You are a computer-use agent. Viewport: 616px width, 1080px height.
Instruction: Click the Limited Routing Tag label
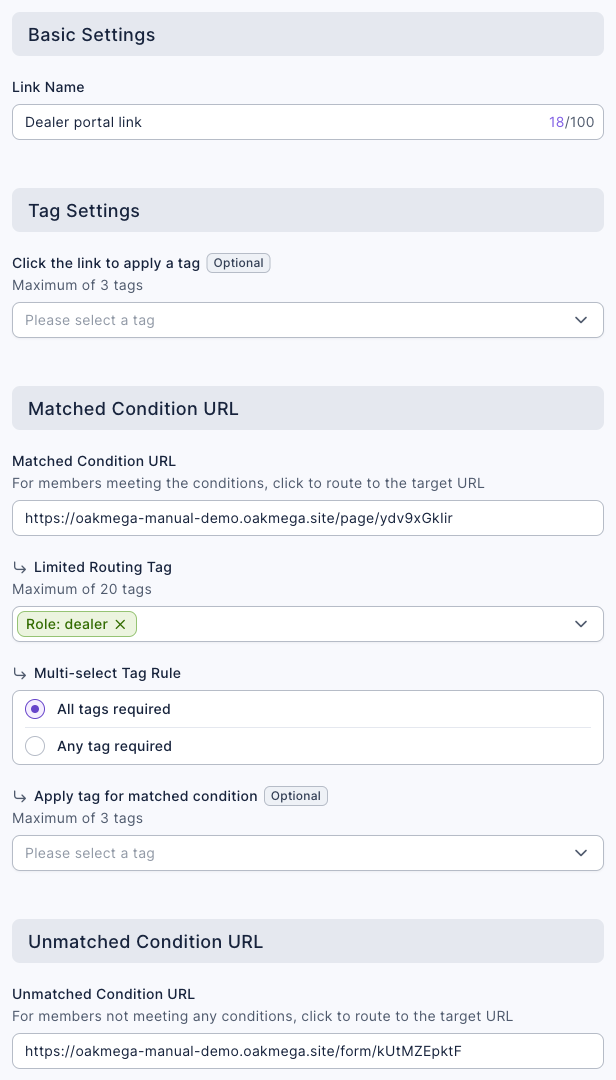[103, 568]
